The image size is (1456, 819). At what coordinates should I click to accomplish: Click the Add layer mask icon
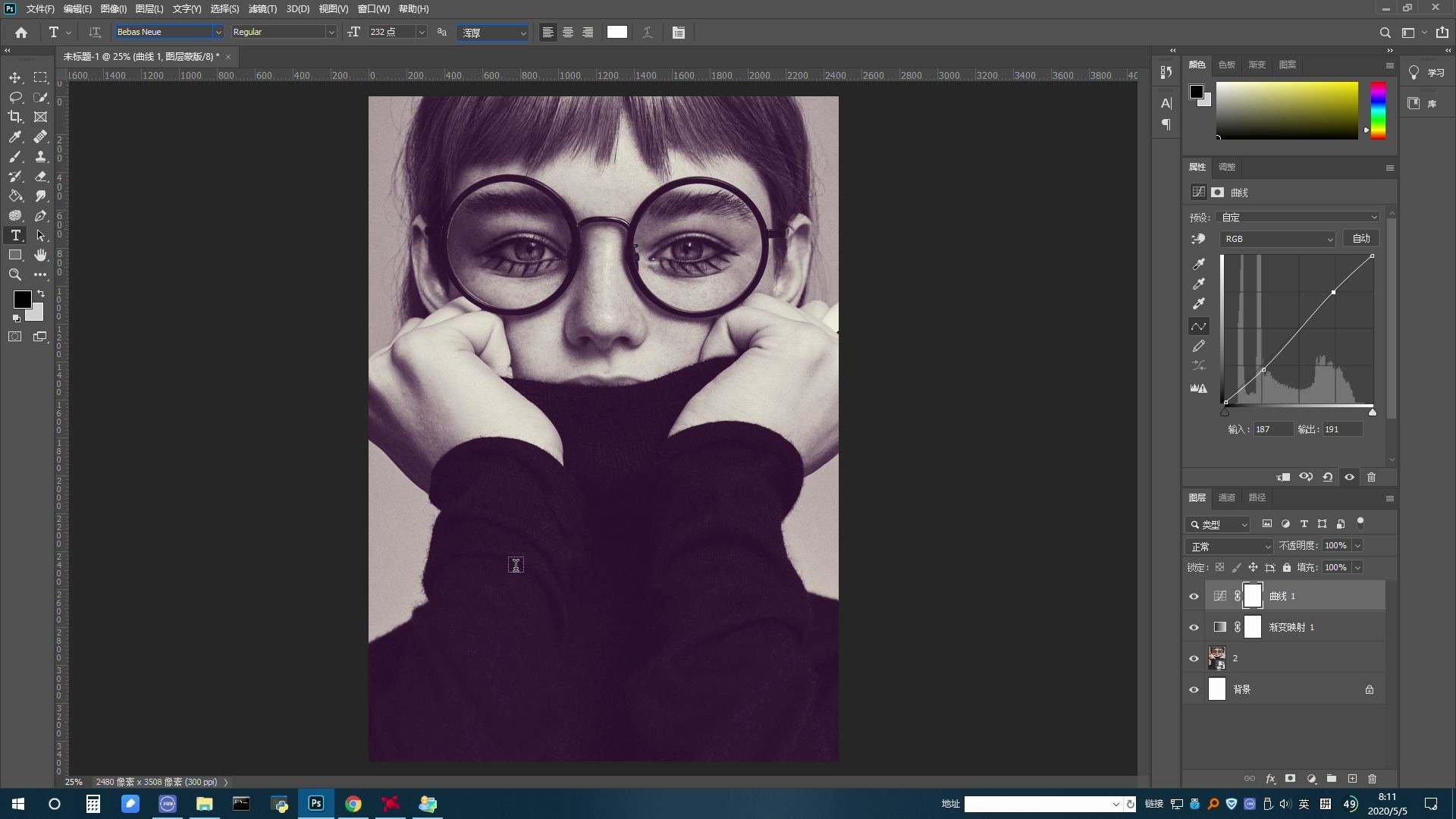pyautogui.click(x=1290, y=779)
